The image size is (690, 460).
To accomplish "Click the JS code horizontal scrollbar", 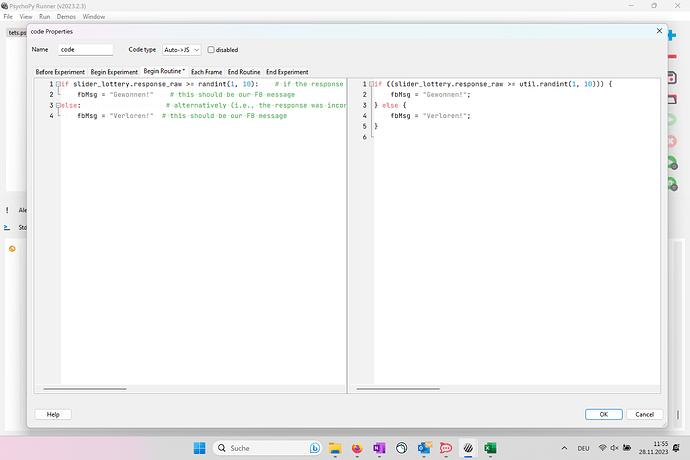I will click(398, 389).
